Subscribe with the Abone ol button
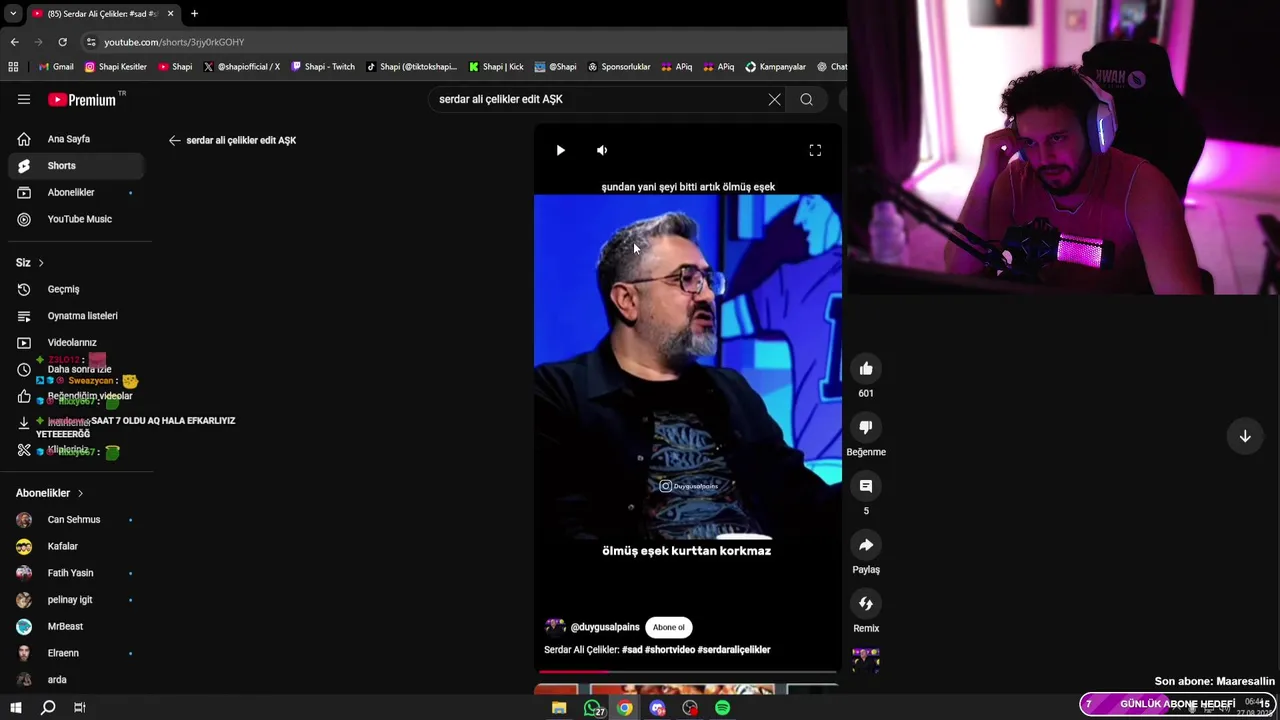Viewport: 1280px width, 720px height. [669, 627]
